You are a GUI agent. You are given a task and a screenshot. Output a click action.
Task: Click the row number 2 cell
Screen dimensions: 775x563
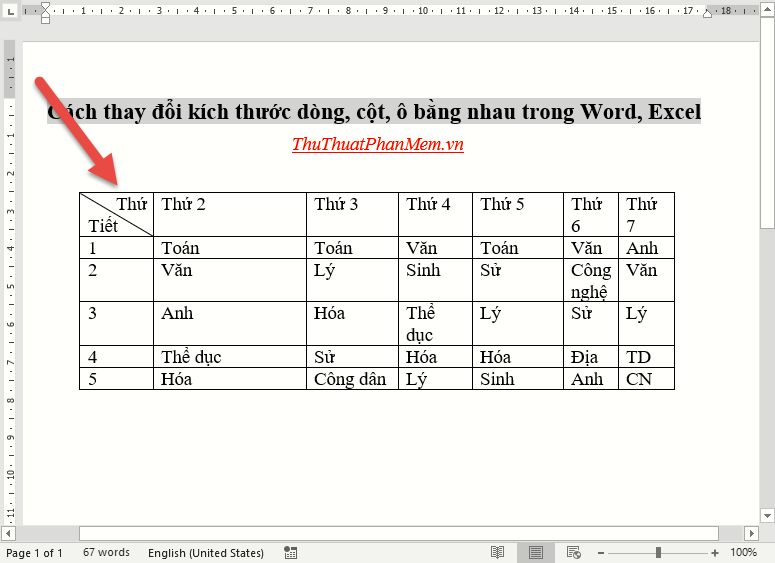point(117,280)
